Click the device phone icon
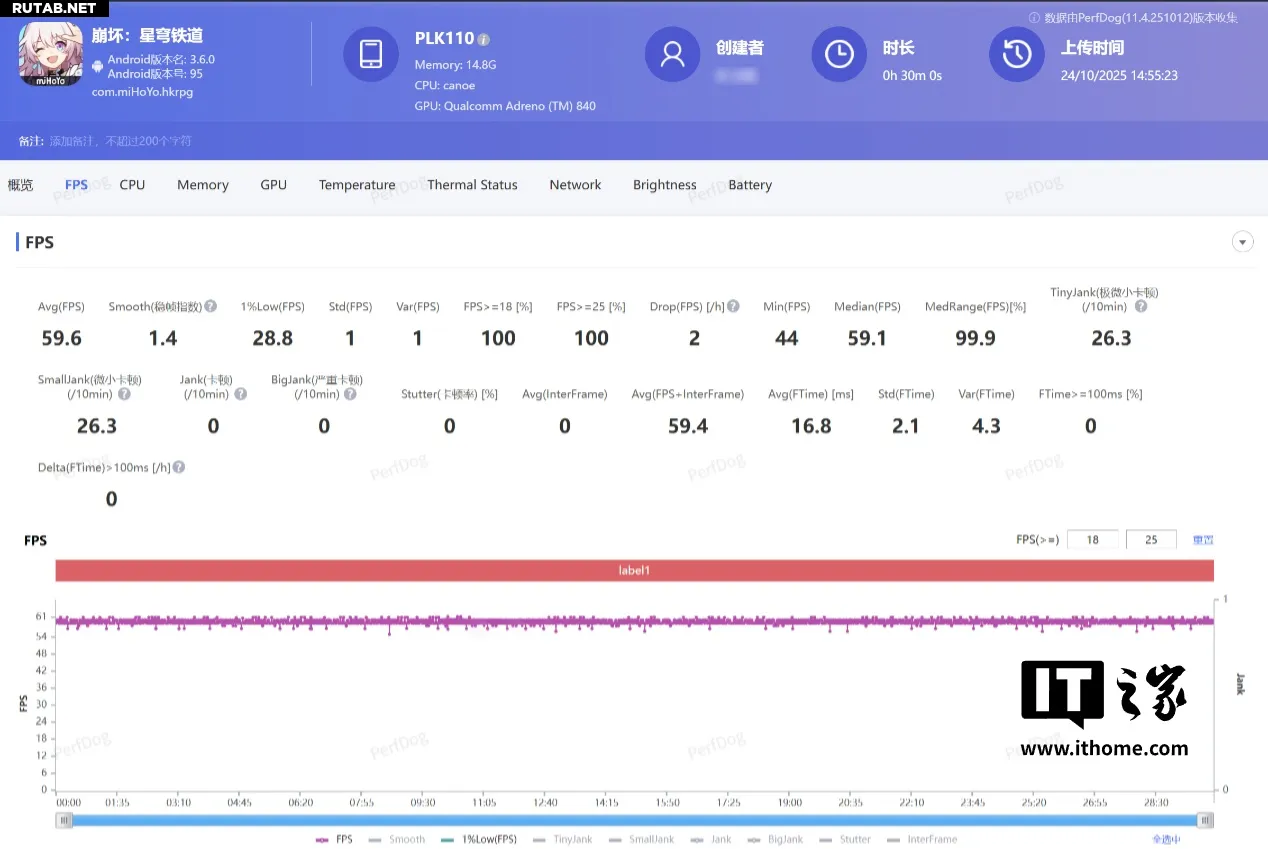This screenshot has width=1268, height=849. coord(370,54)
